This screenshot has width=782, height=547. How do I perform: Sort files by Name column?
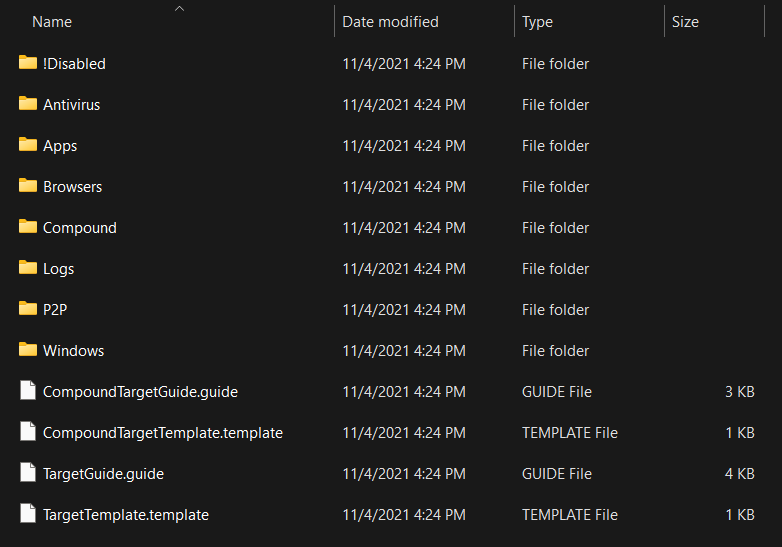[52, 22]
